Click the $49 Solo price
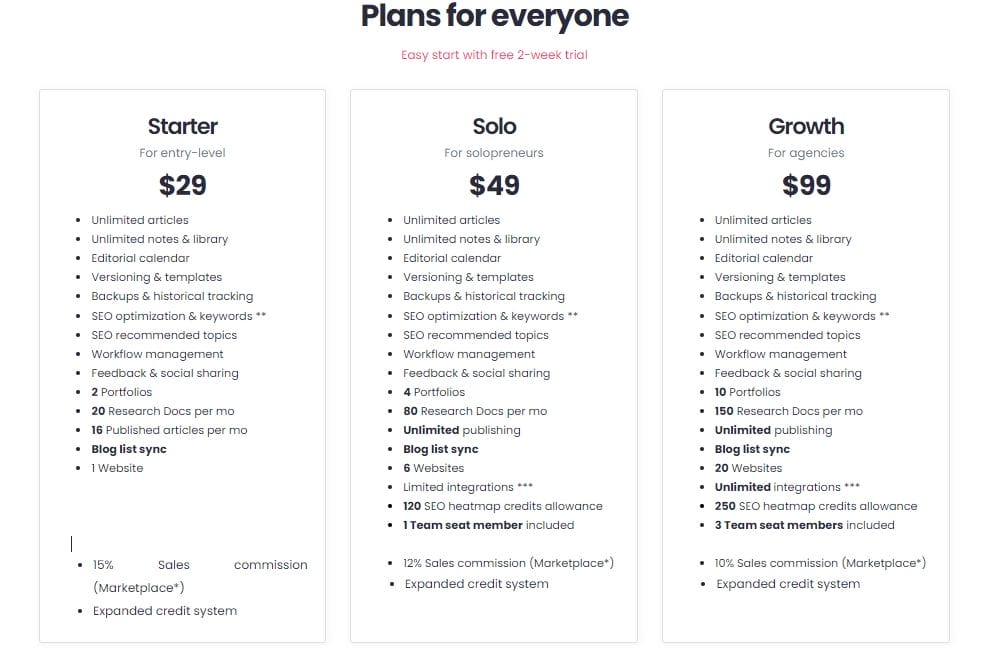 494,185
